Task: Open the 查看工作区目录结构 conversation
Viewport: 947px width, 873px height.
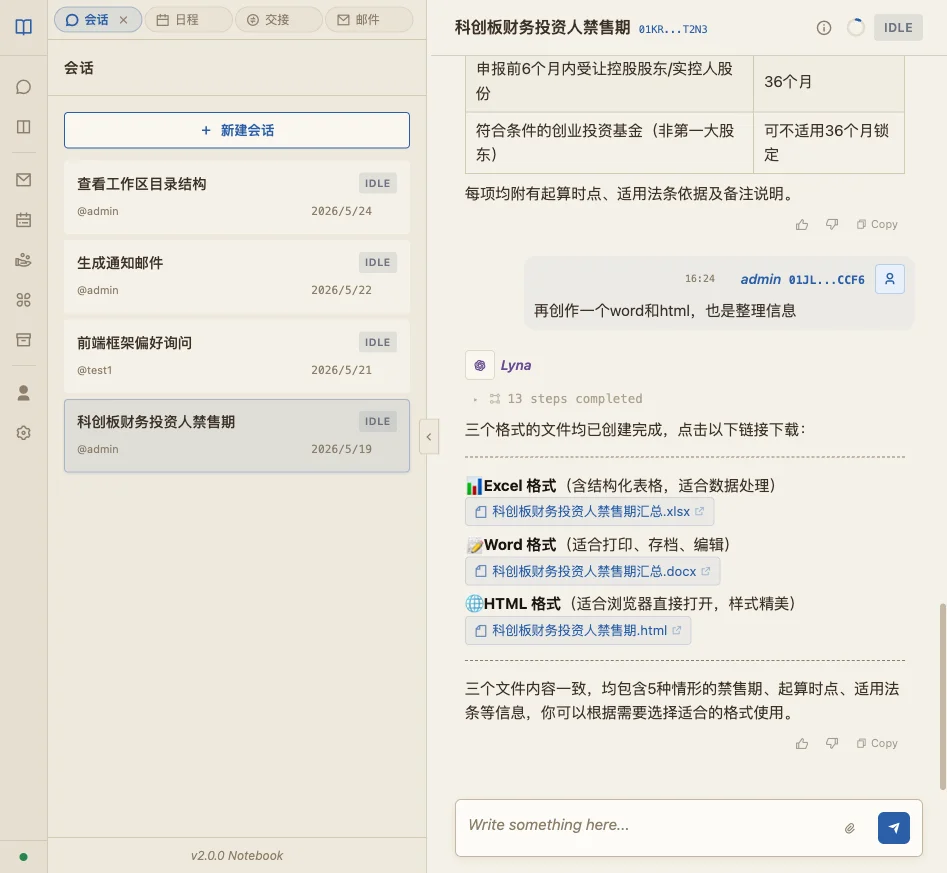Action: coord(237,197)
